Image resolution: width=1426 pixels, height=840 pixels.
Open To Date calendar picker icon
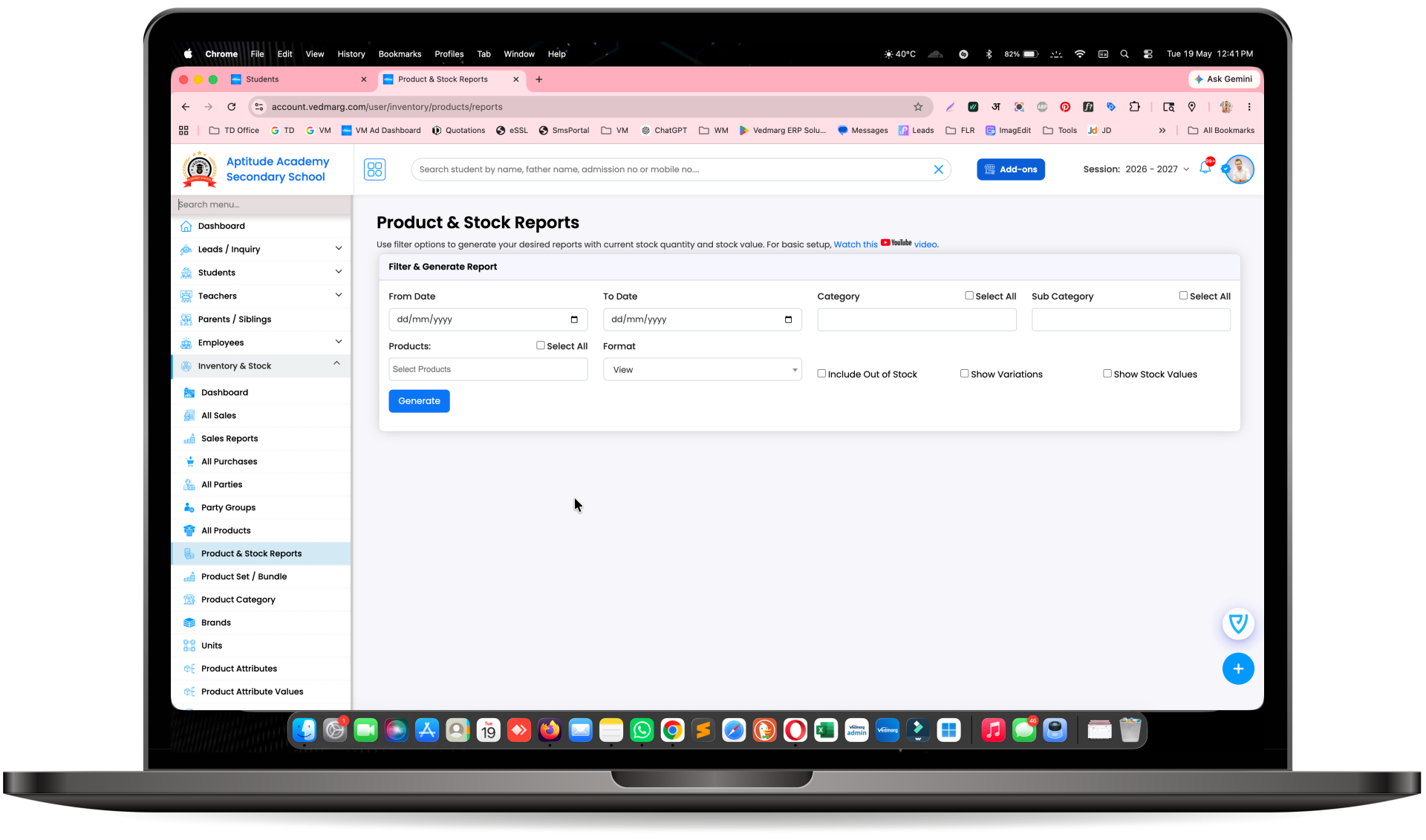(788, 319)
